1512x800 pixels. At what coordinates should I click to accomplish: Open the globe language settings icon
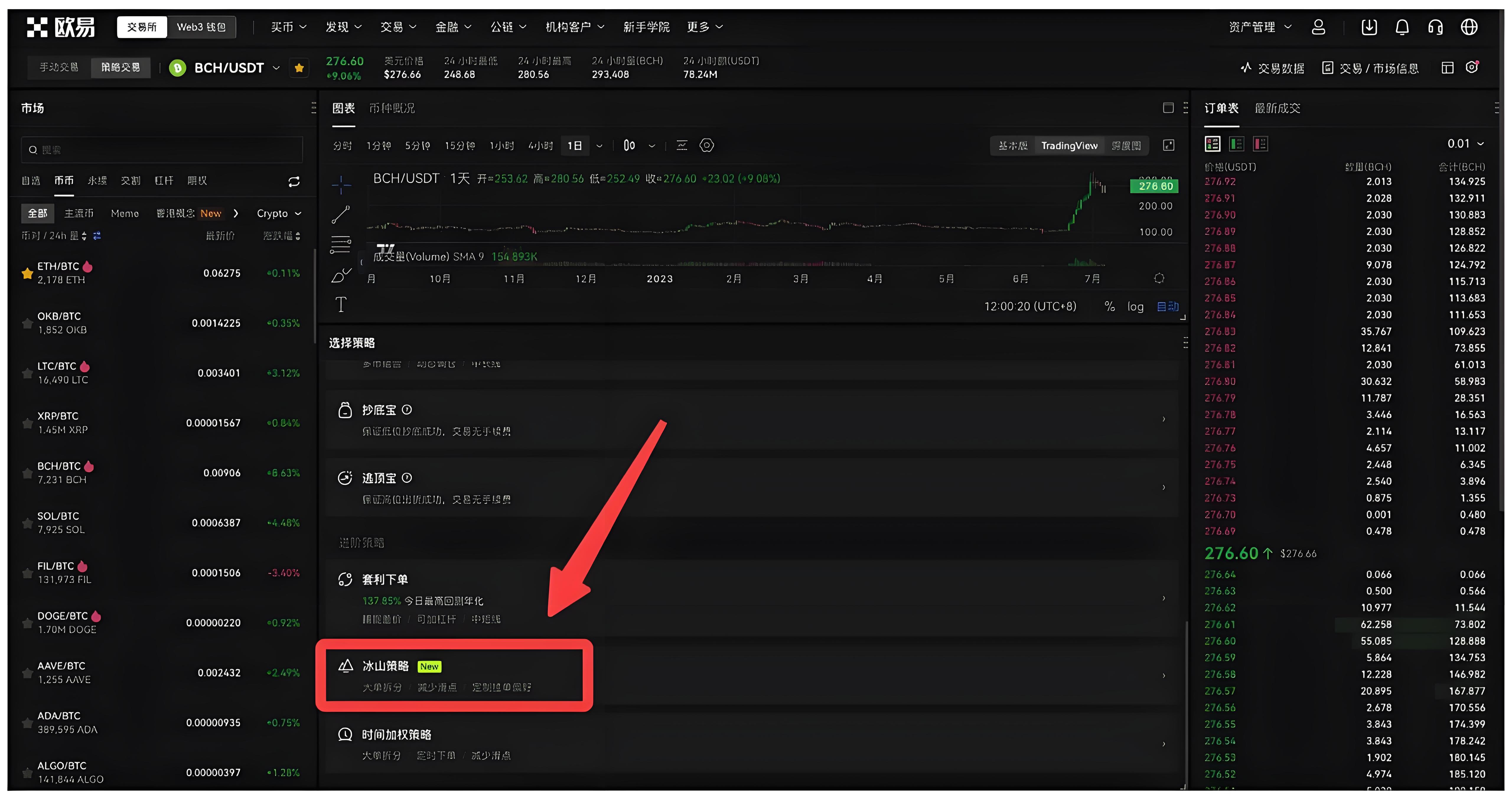1469,27
